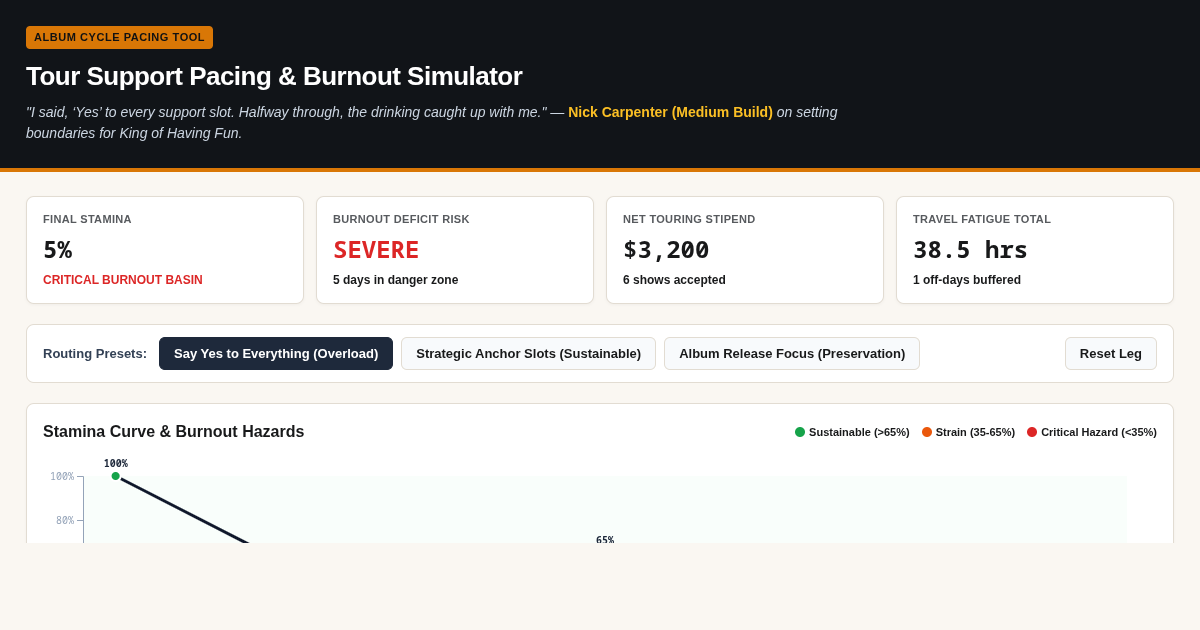Screen dimensions: 1200x630
Task: Apply Say Yes to Everything (Overload) preset
Action: click(276, 353)
